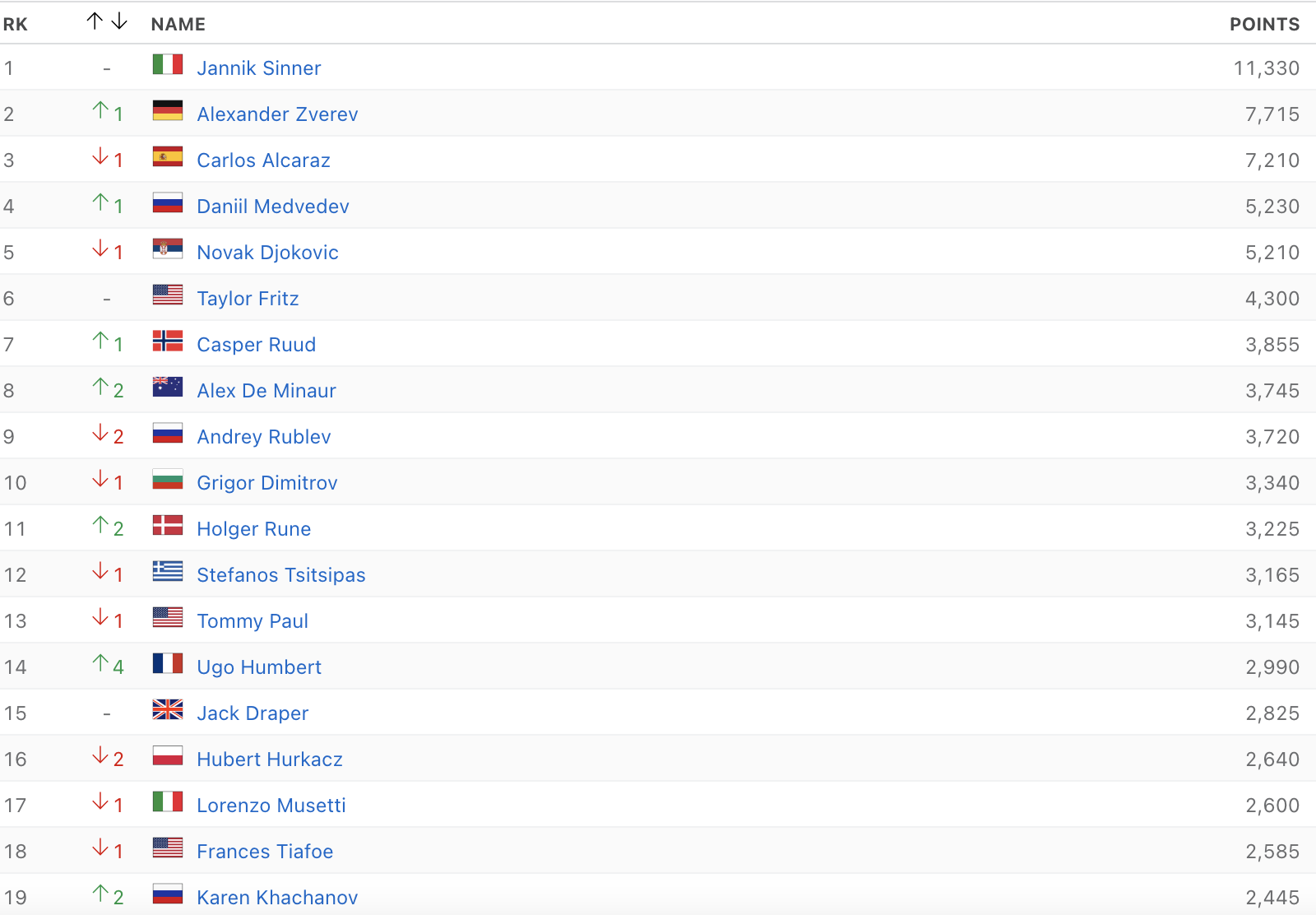Click the UK flag next to Jack Draper
This screenshot has height=915, width=1316.
click(x=167, y=710)
